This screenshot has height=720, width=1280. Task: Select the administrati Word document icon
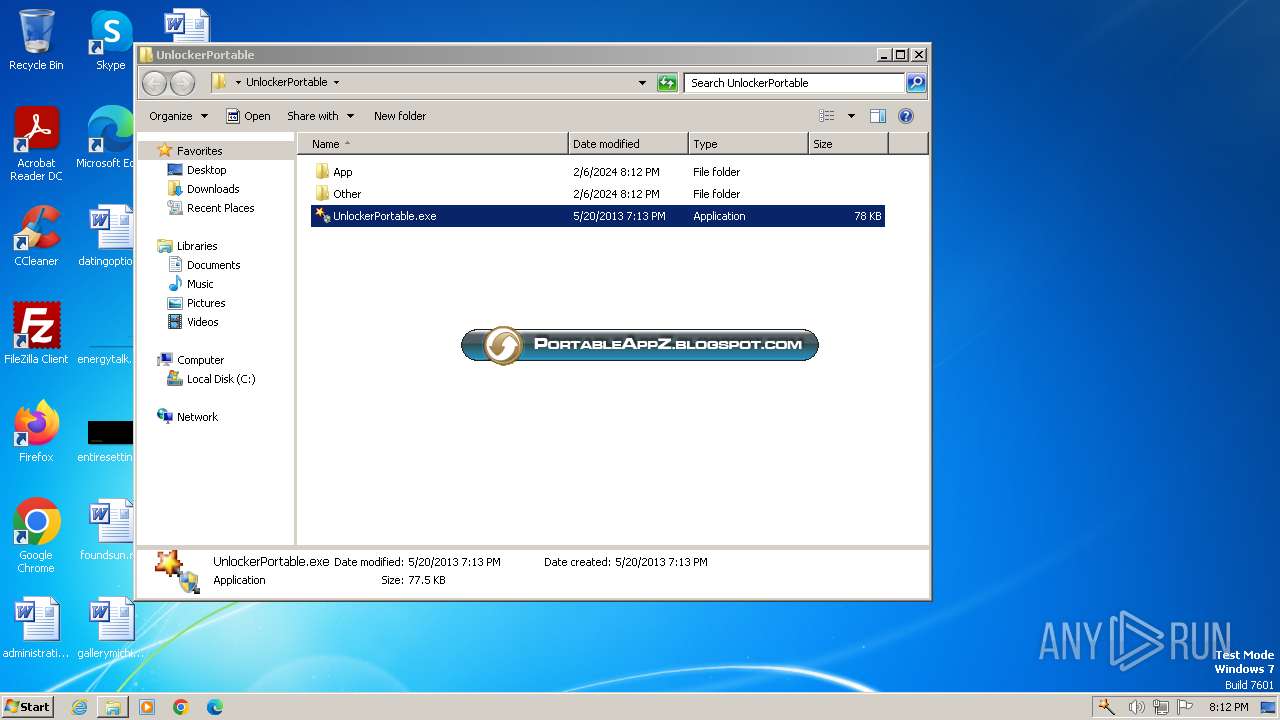36,628
